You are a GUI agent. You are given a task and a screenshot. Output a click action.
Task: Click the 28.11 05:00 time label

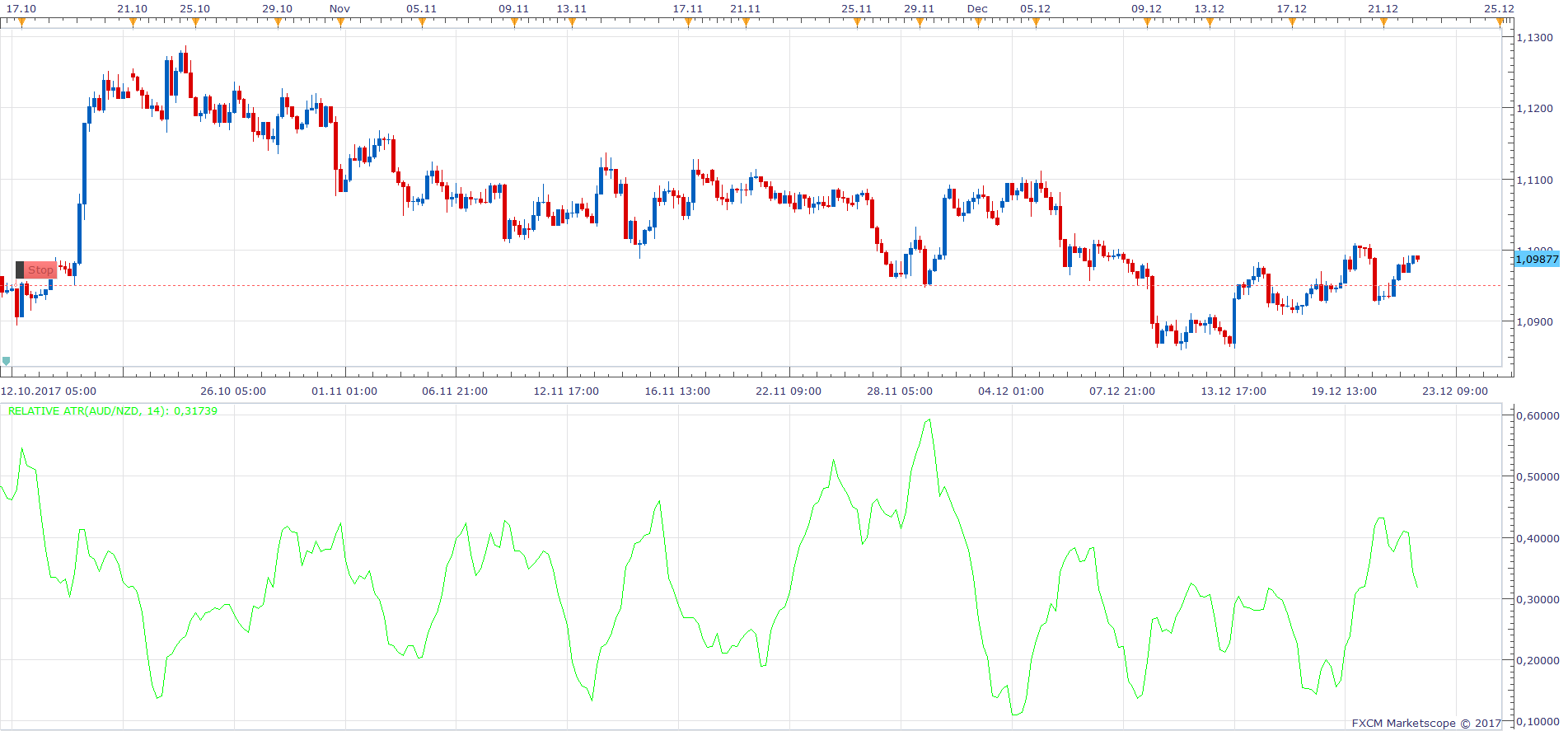pos(900,391)
